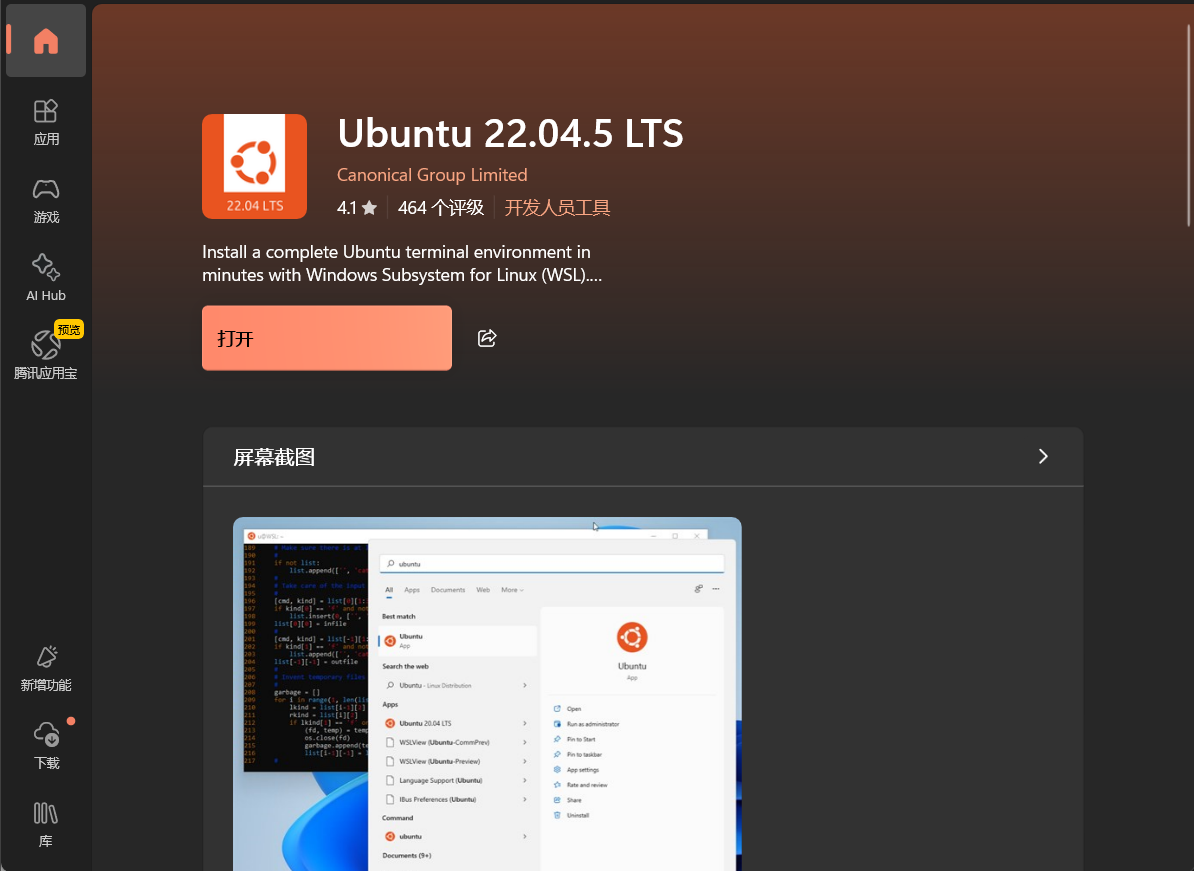The image size is (1194, 871).
Task: Click the 屏幕截图 section heading
Action: click(274, 457)
